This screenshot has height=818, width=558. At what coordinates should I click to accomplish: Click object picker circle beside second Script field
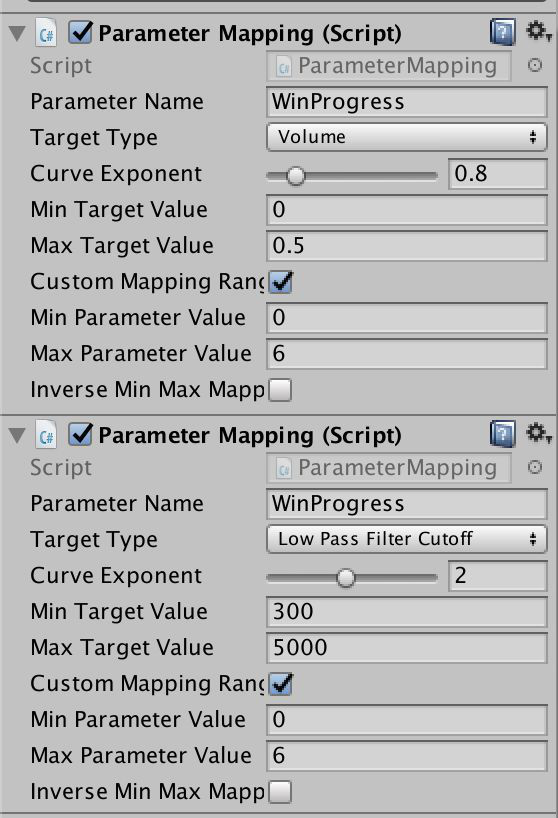coord(535,467)
